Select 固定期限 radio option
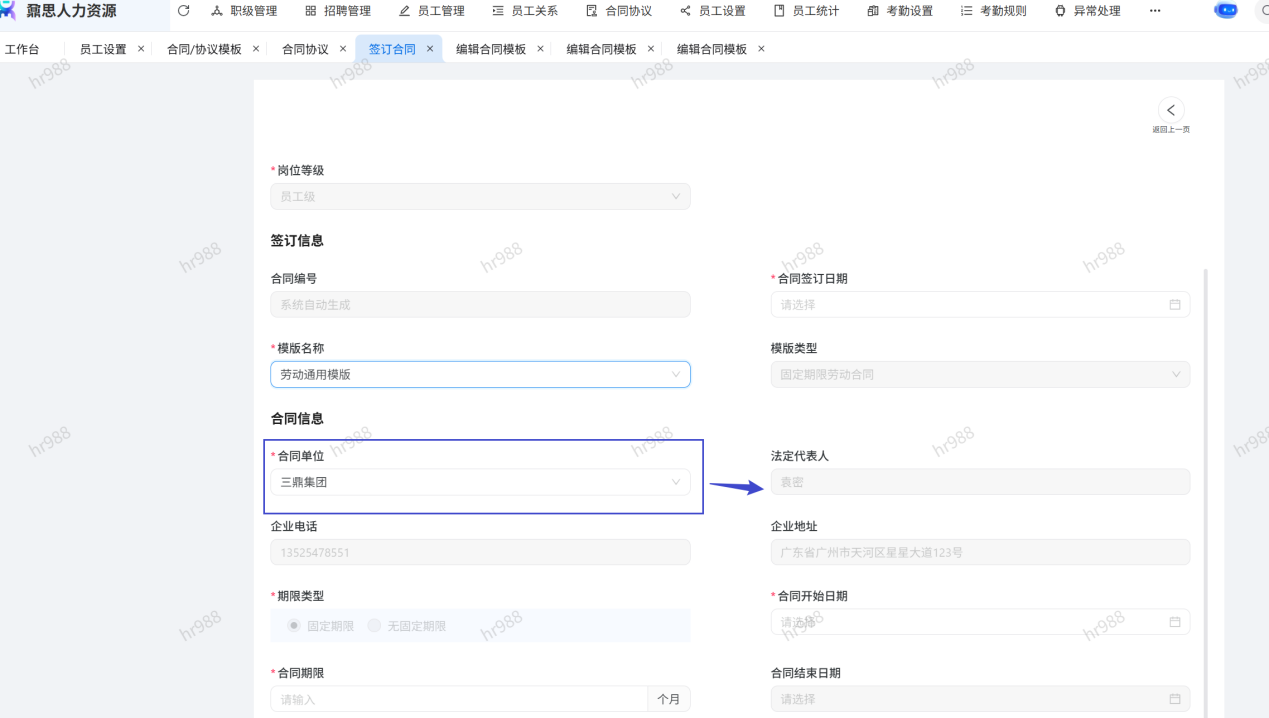 point(294,626)
